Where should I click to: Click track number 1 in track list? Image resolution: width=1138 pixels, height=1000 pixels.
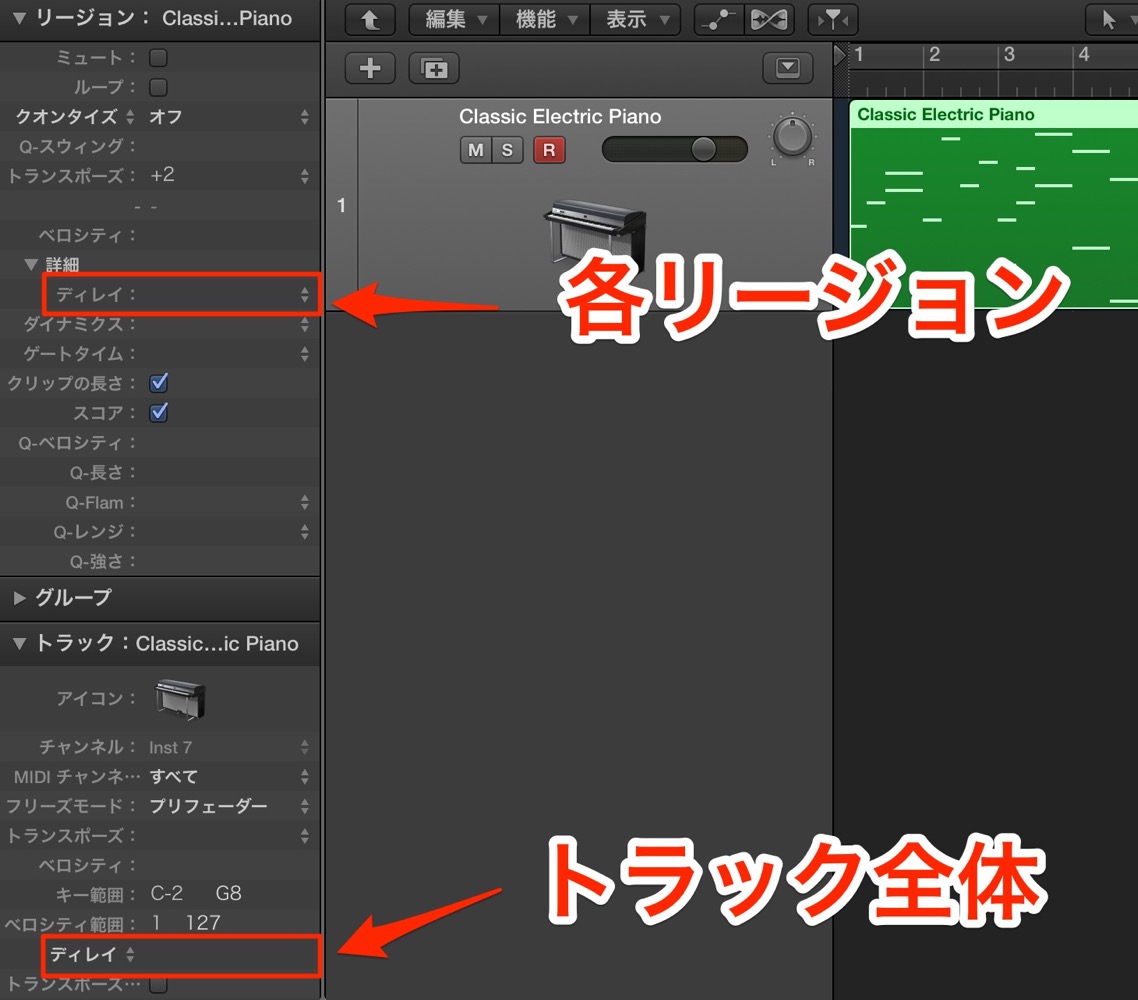coord(341,205)
